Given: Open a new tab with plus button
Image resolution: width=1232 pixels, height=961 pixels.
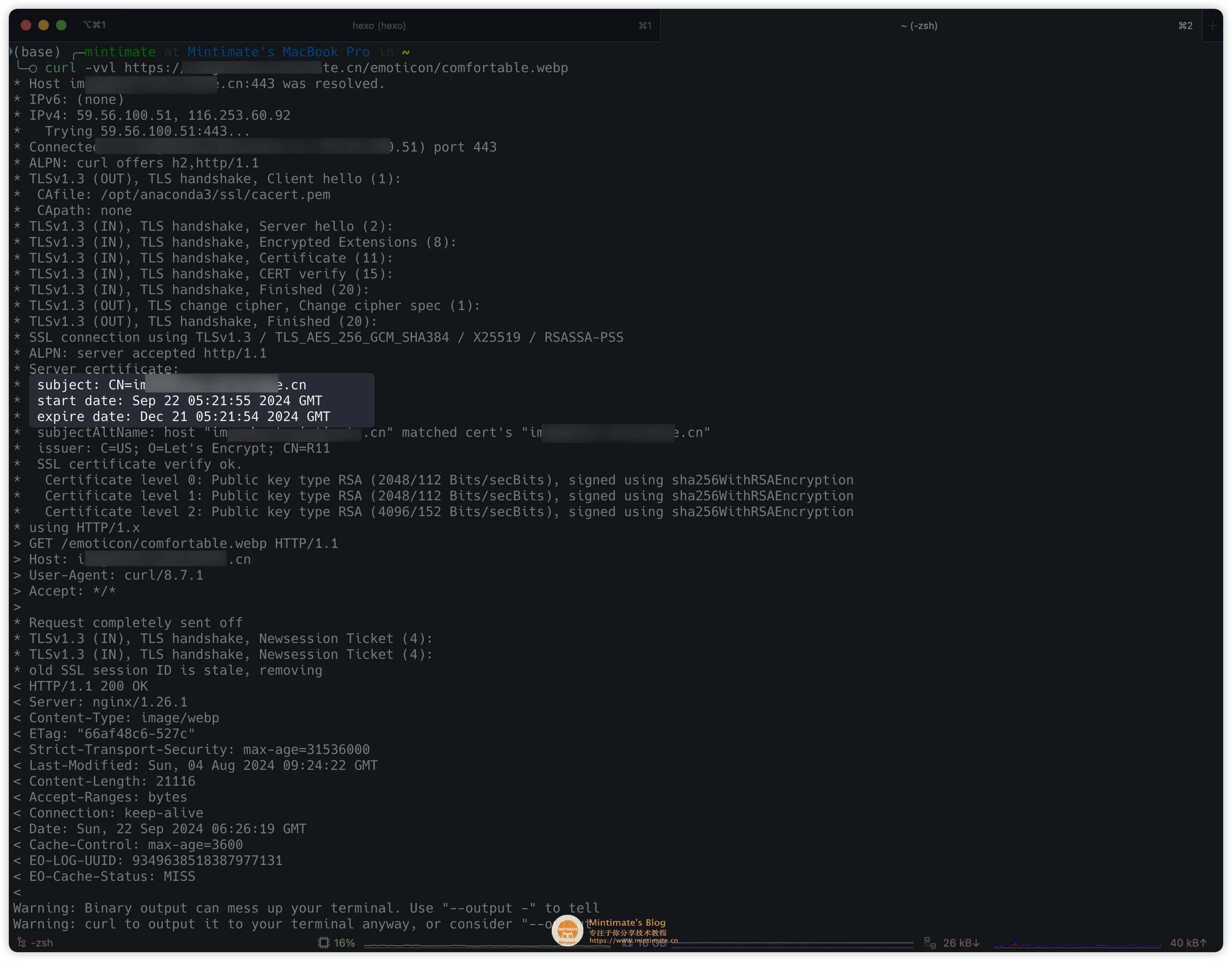Looking at the screenshot, I should click(x=1212, y=26).
